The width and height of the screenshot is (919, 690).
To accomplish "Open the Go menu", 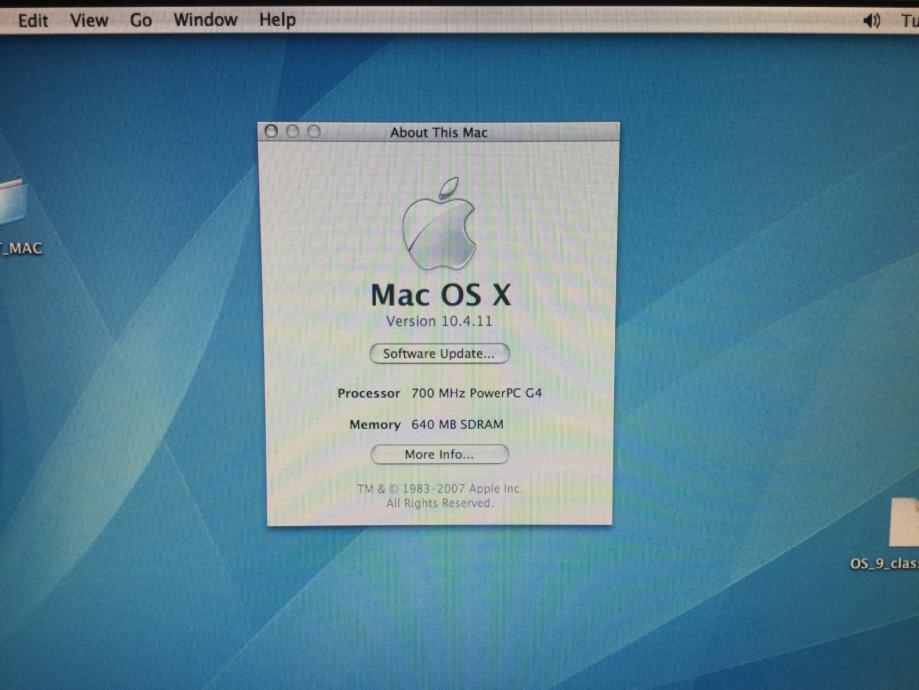I will click(141, 21).
